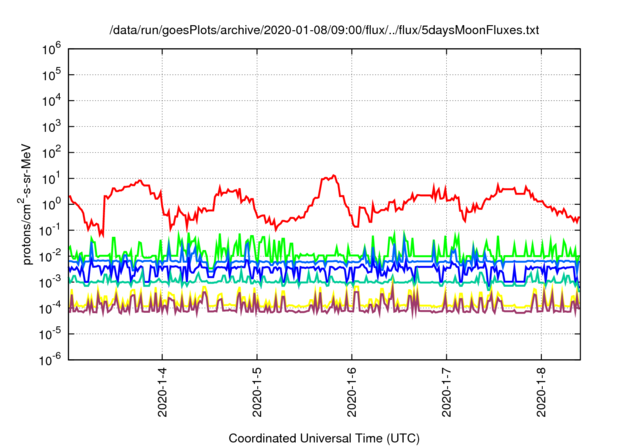Click the y-axis tick label 10^4
This screenshot has height=448, width=640.
[51, 101]
